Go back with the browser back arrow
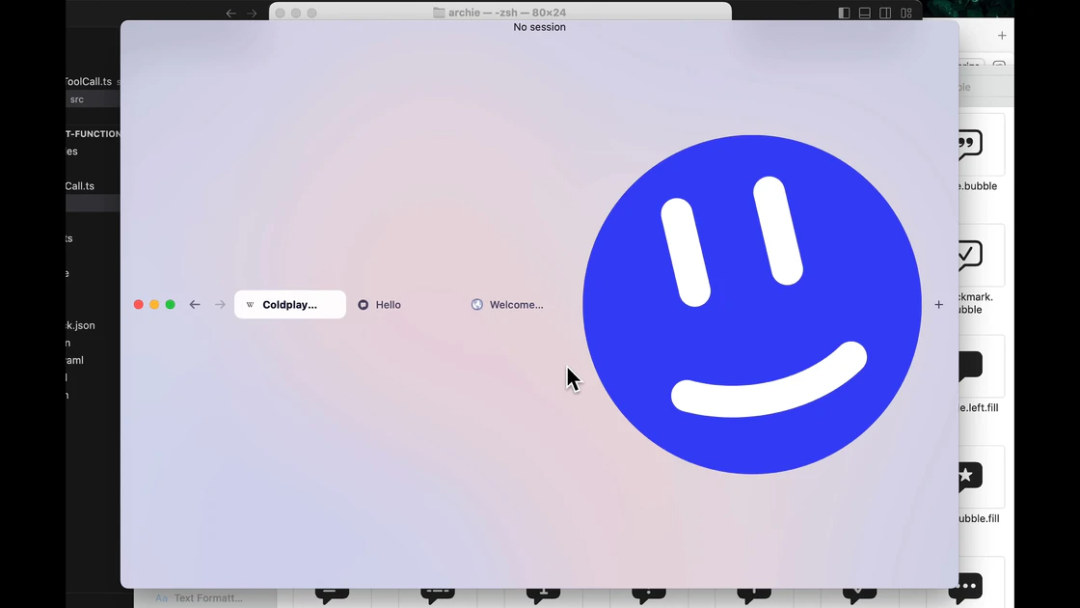Viewport: 1080px width, 608px height. point(195,304)
